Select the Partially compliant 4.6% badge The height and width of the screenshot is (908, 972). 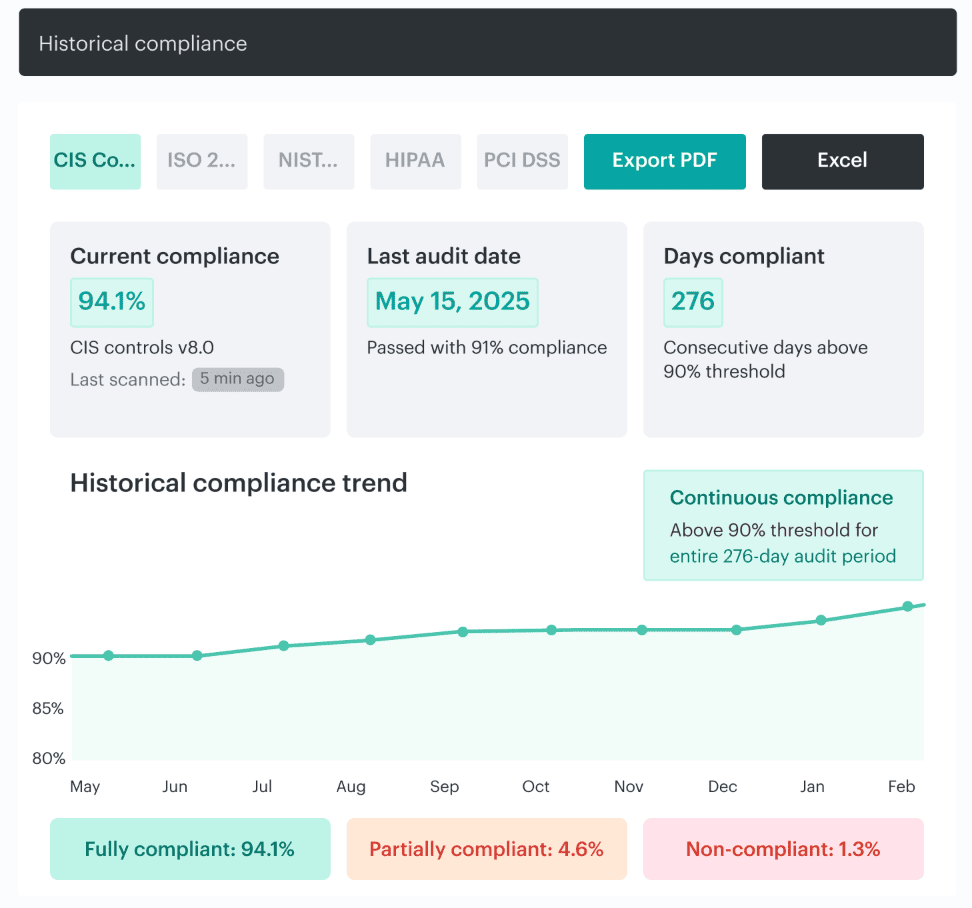[x=486, y=849]
